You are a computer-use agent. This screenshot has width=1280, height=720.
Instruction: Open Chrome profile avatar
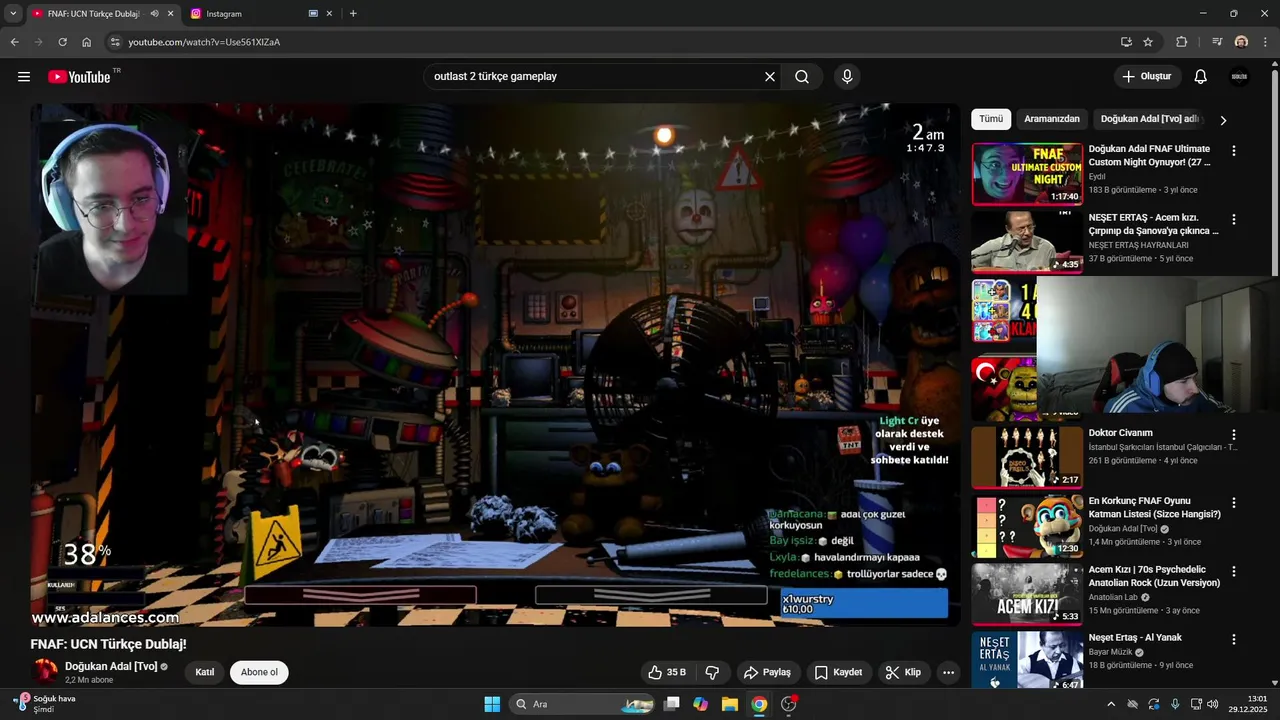point(1241,42)
